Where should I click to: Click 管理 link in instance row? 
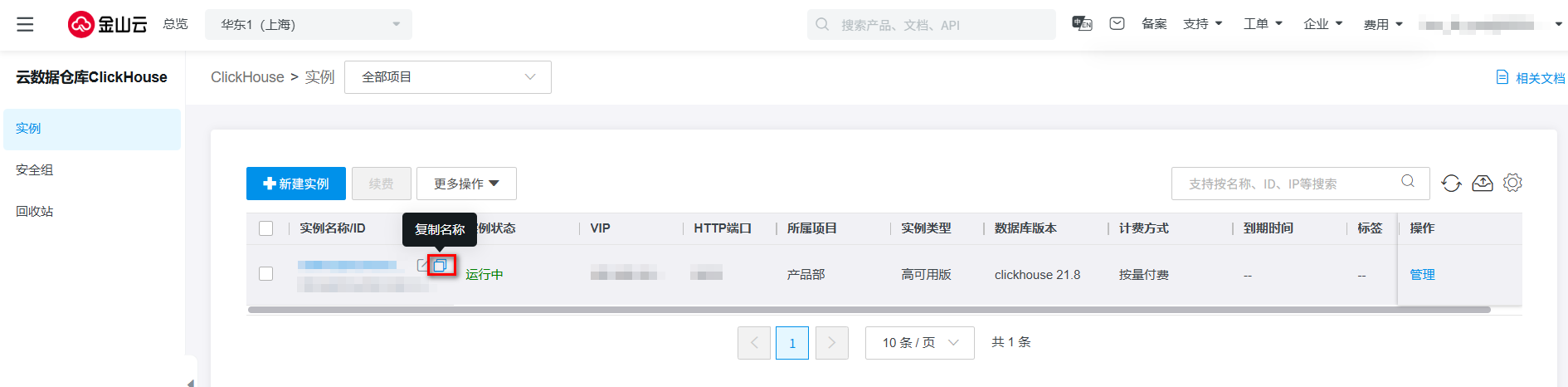pyautogui.click(x=1422, y=274)
